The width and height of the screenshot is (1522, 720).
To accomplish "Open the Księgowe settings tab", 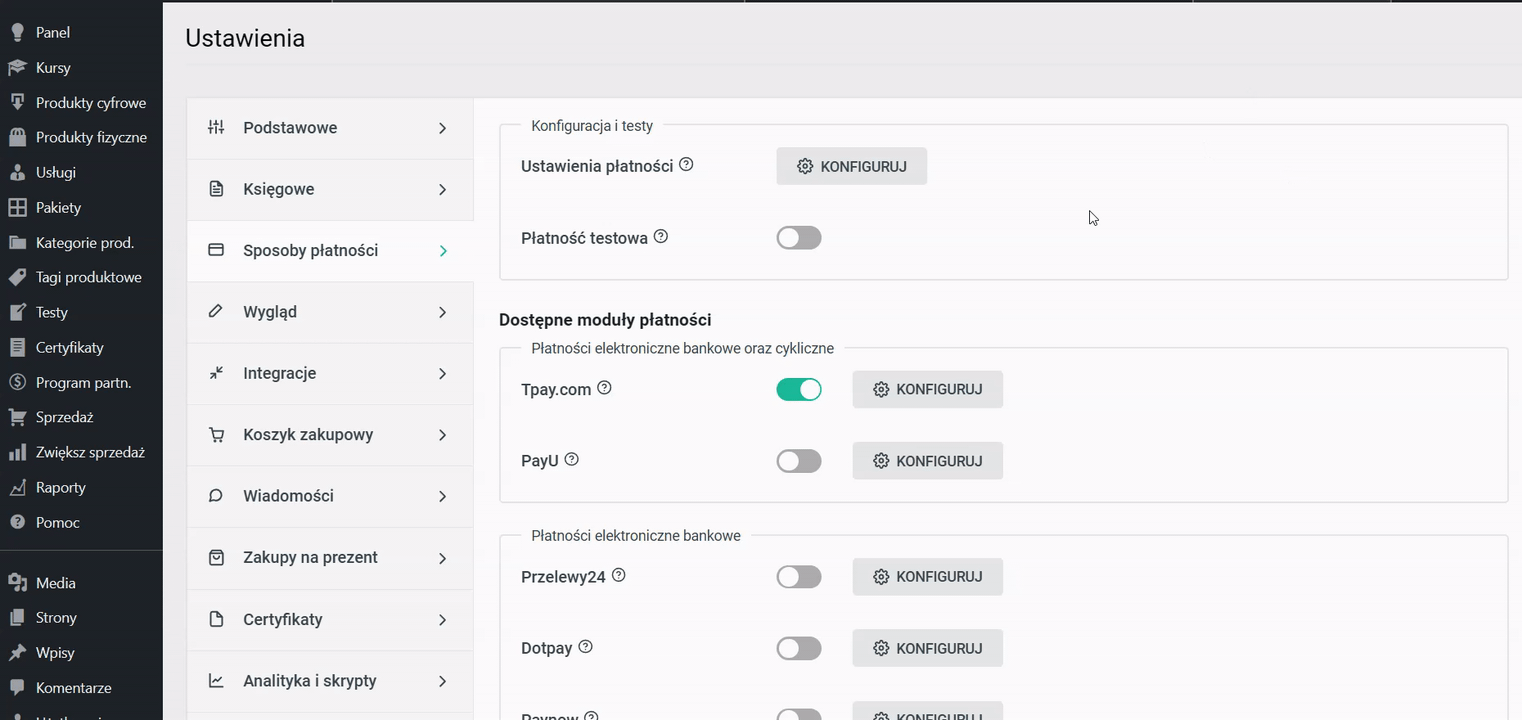I will pos(330,189).
